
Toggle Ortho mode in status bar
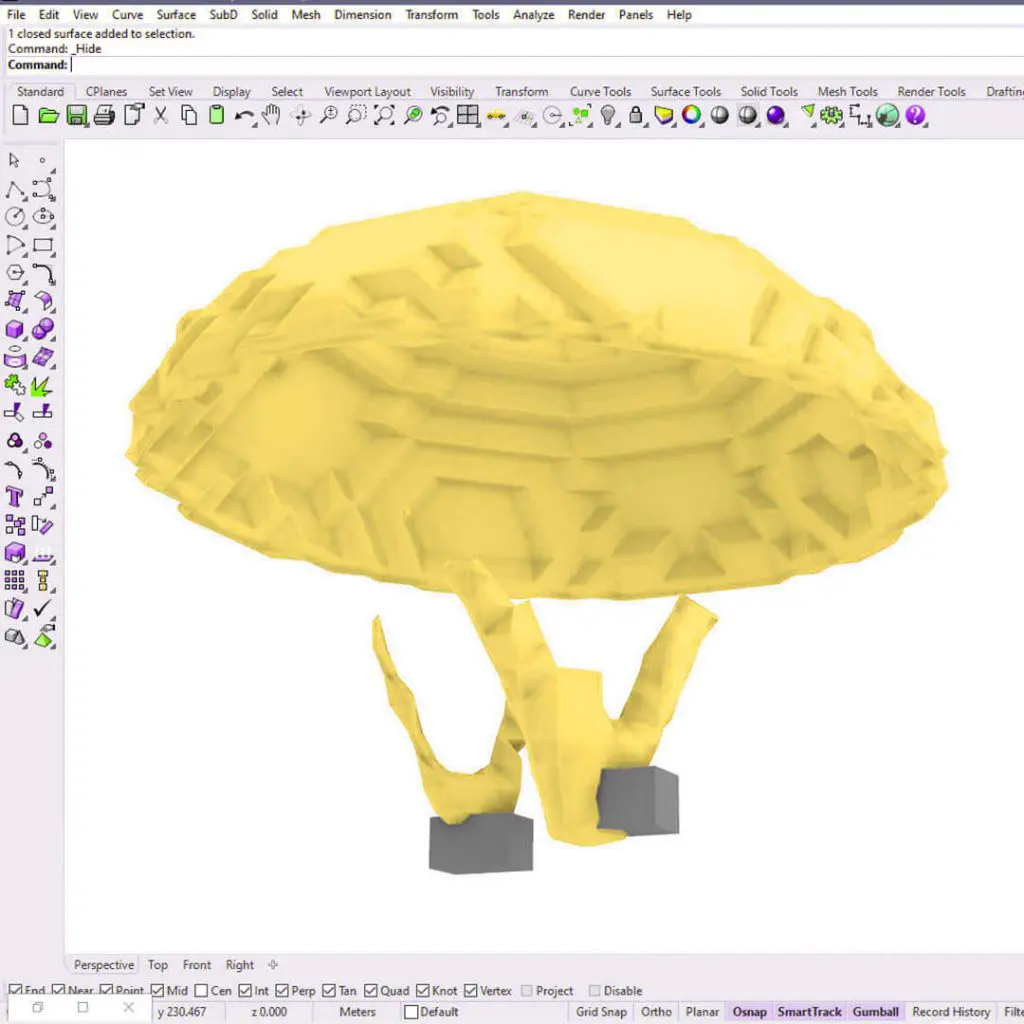(x=656, y=1012)
